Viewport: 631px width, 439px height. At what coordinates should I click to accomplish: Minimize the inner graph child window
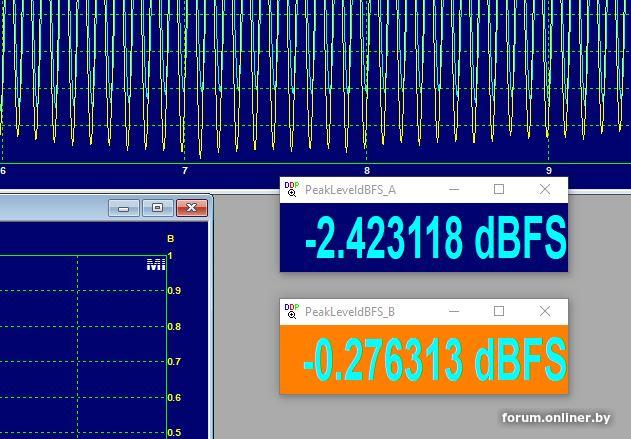click(124, 208)
